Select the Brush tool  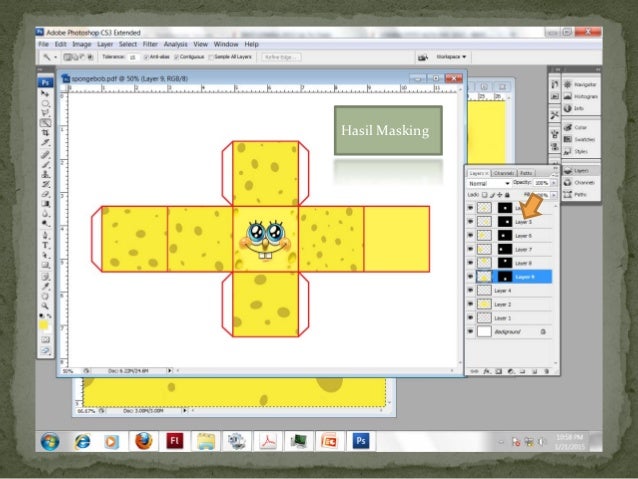(x=45, y=164)
